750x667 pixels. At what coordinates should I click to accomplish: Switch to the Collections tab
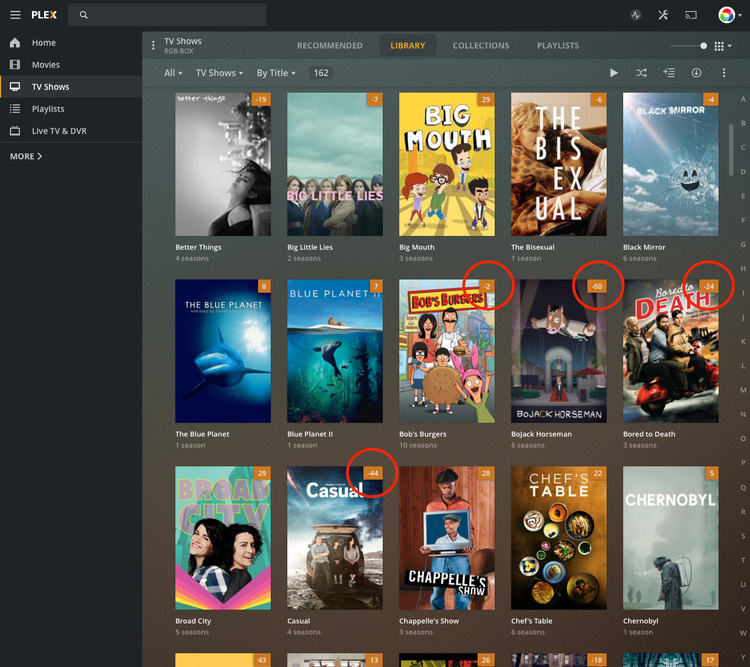click(481, 45)
